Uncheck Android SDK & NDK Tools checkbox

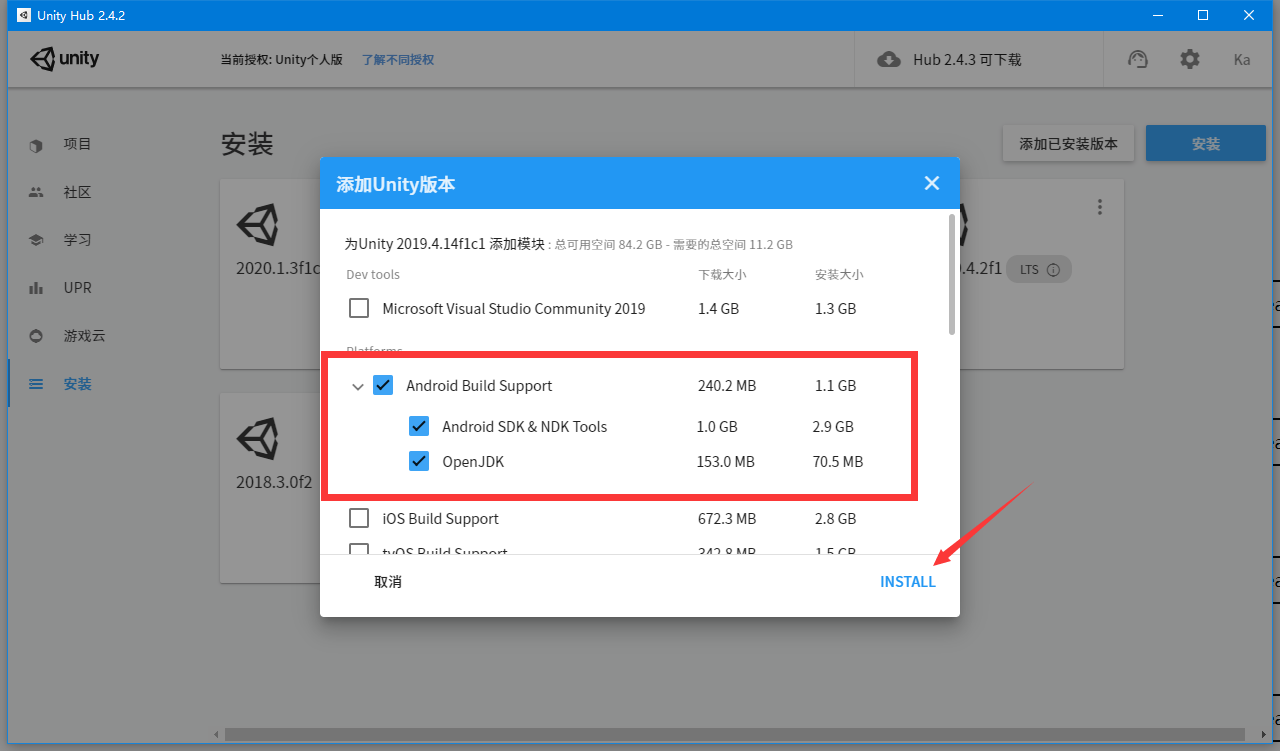click(x=419, y=426)
